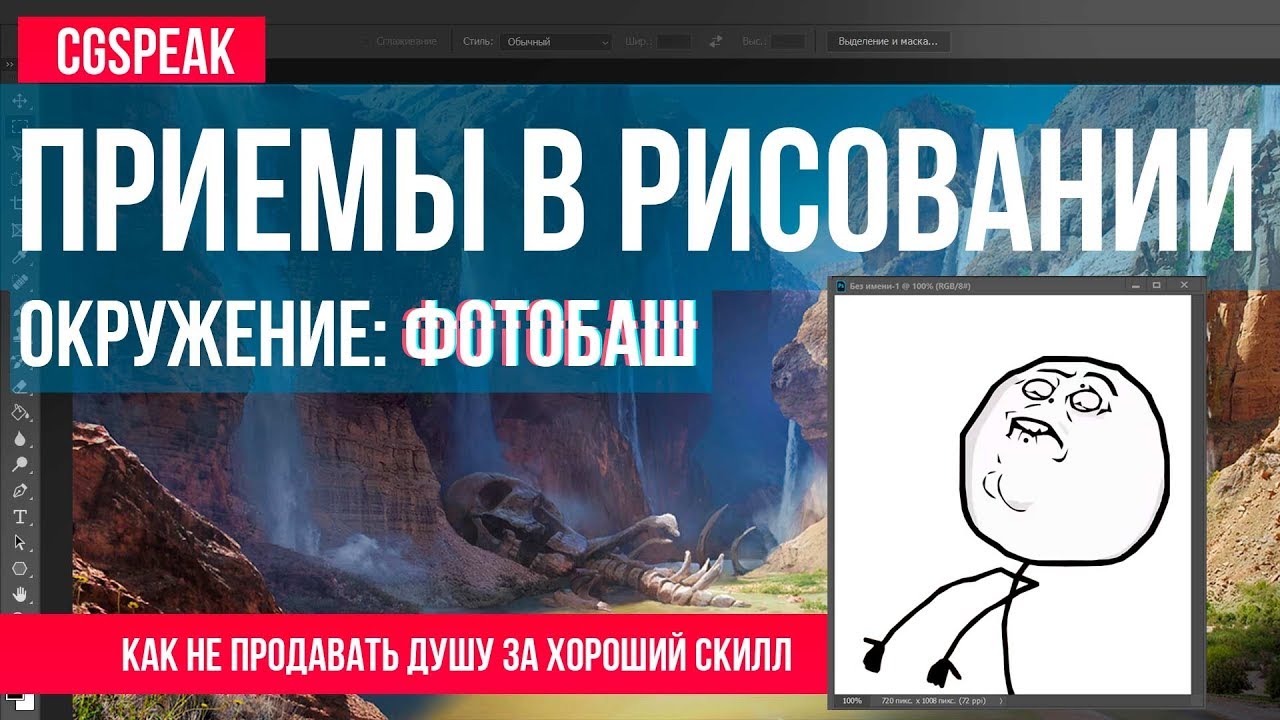The image size is (1280, 720).
Task: Select the Crop tool
Action: [x=19, y=205]
